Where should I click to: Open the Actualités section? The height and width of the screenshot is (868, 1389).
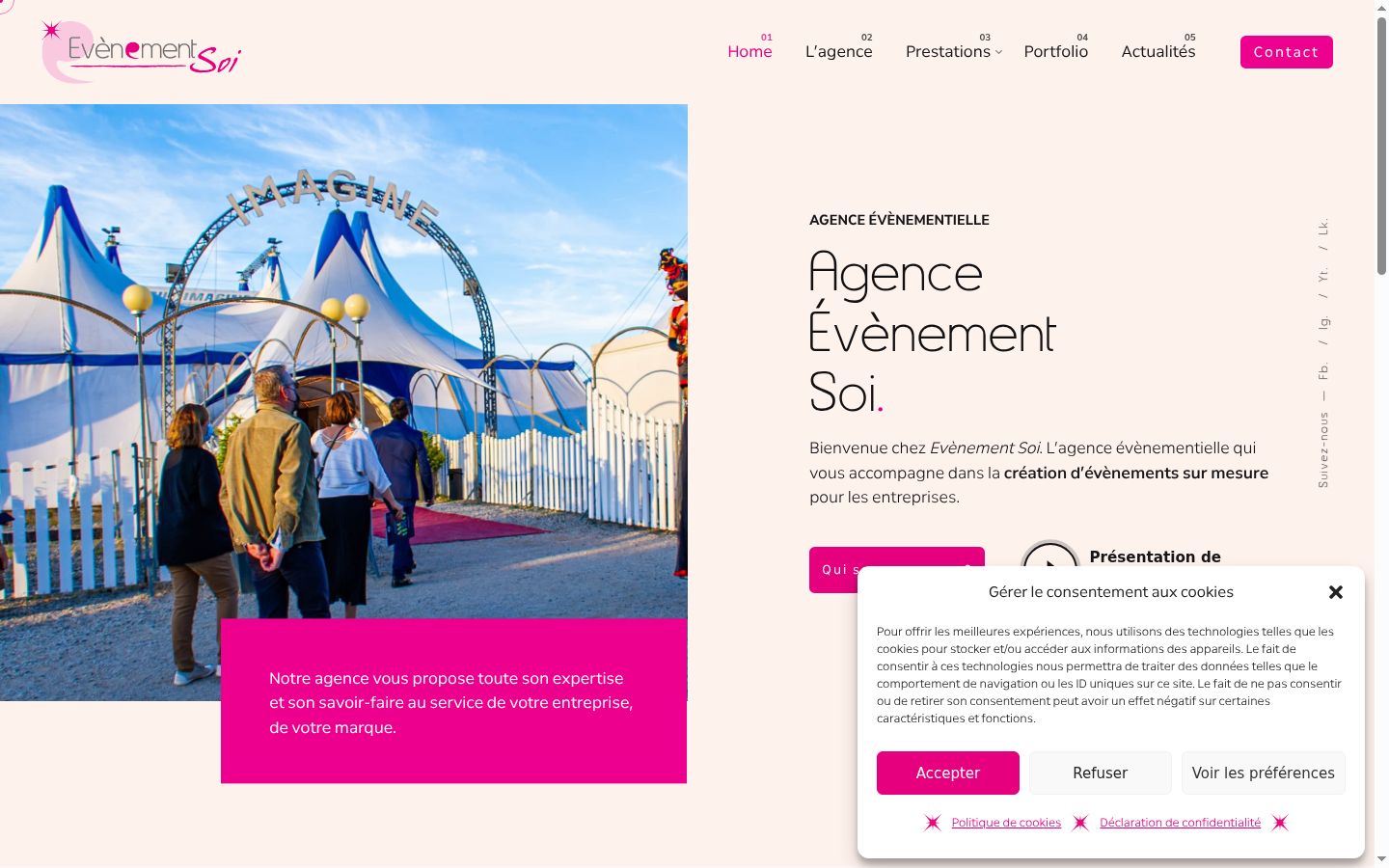click(1158, 51)
